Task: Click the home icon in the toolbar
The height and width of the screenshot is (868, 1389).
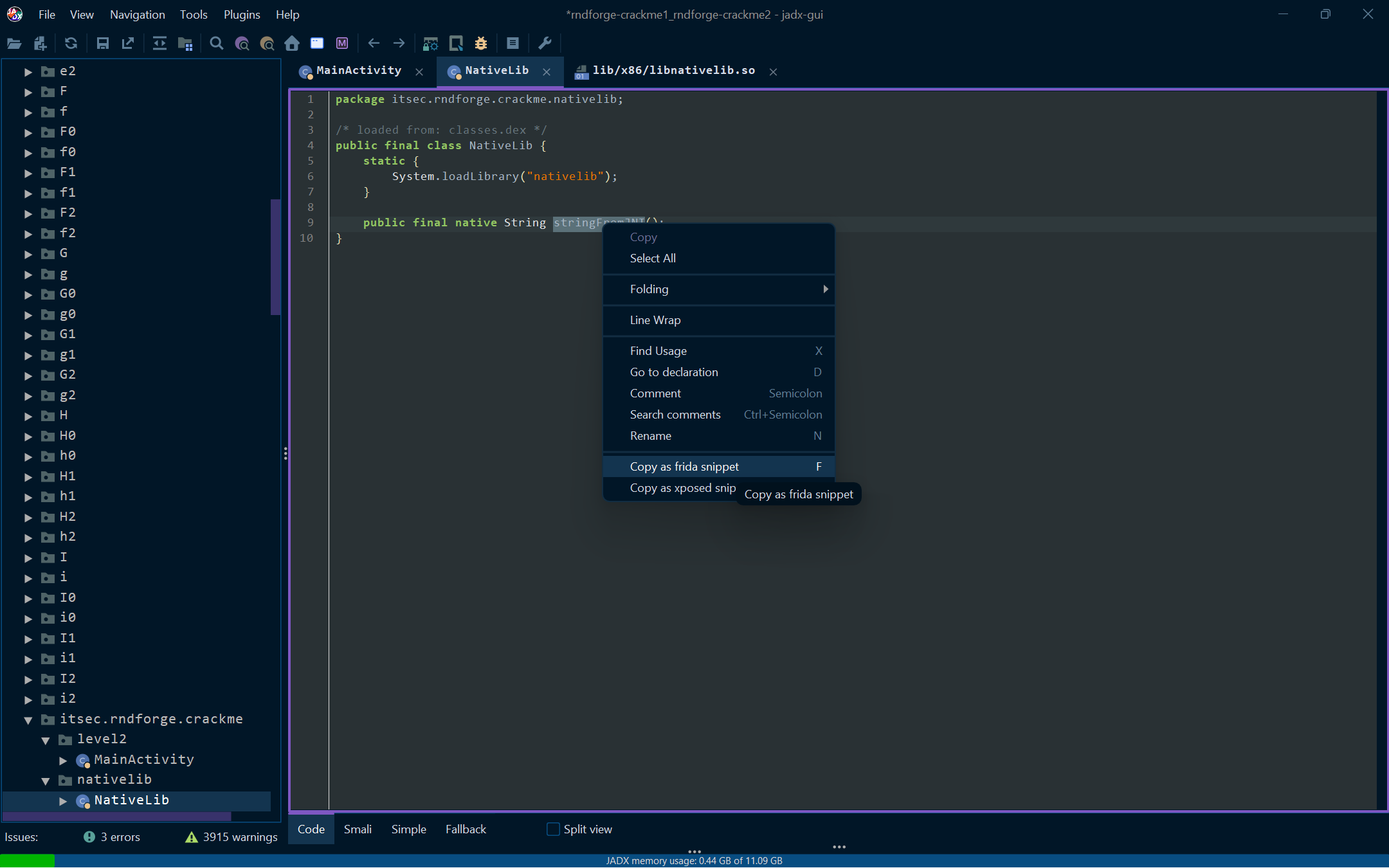Action: [x=292, y=43]
